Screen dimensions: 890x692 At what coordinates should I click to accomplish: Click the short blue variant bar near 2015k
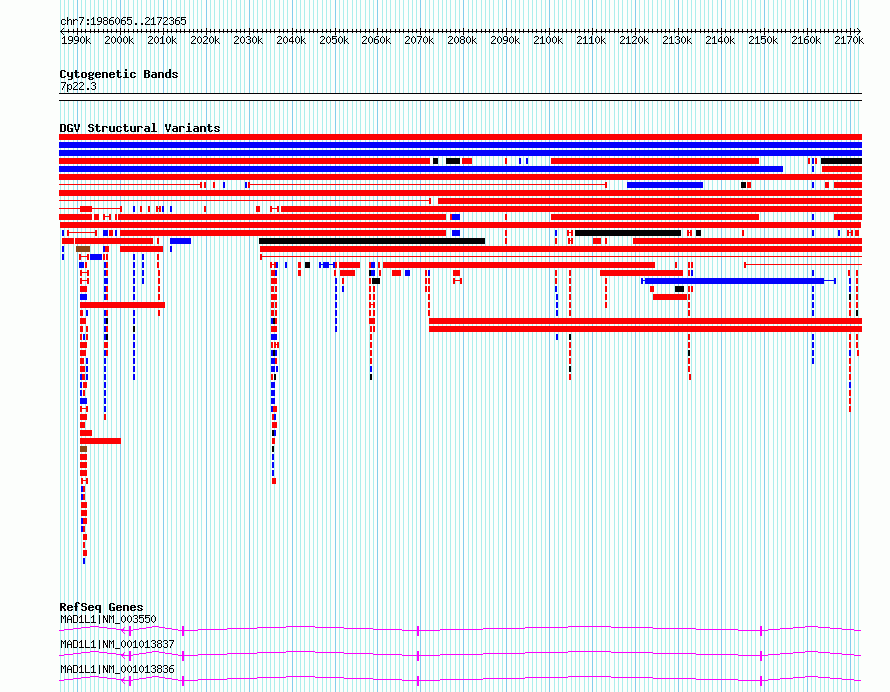tap(180, 241)
